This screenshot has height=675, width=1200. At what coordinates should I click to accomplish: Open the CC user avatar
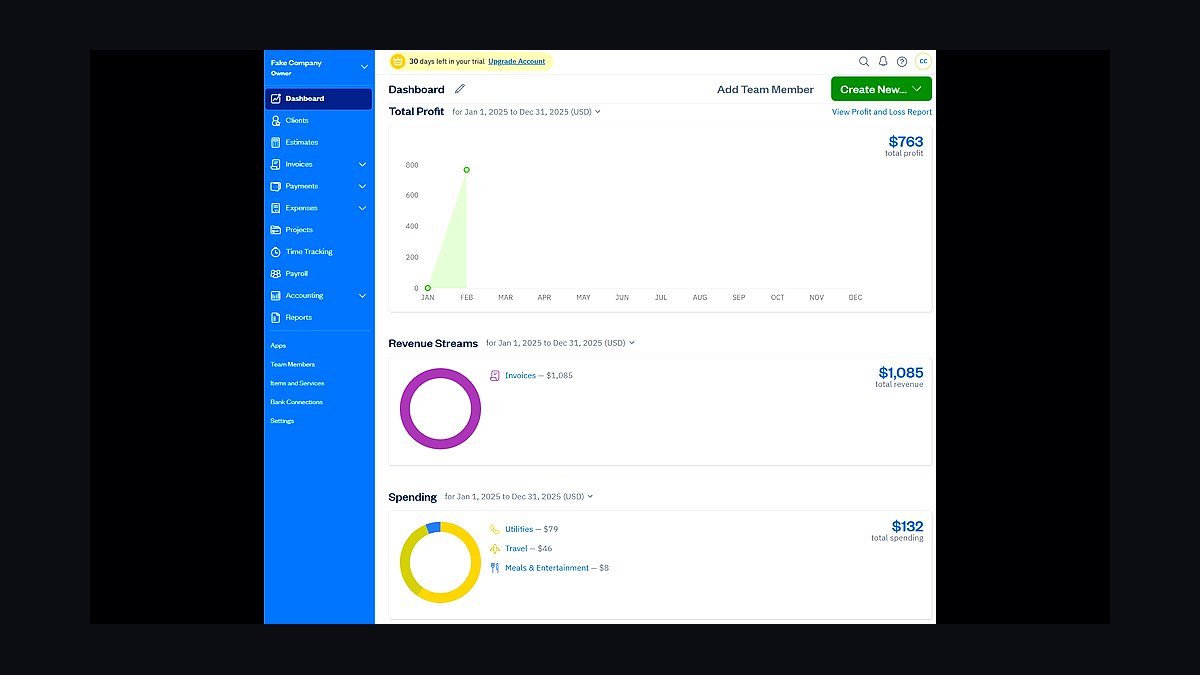coord(923,61)
